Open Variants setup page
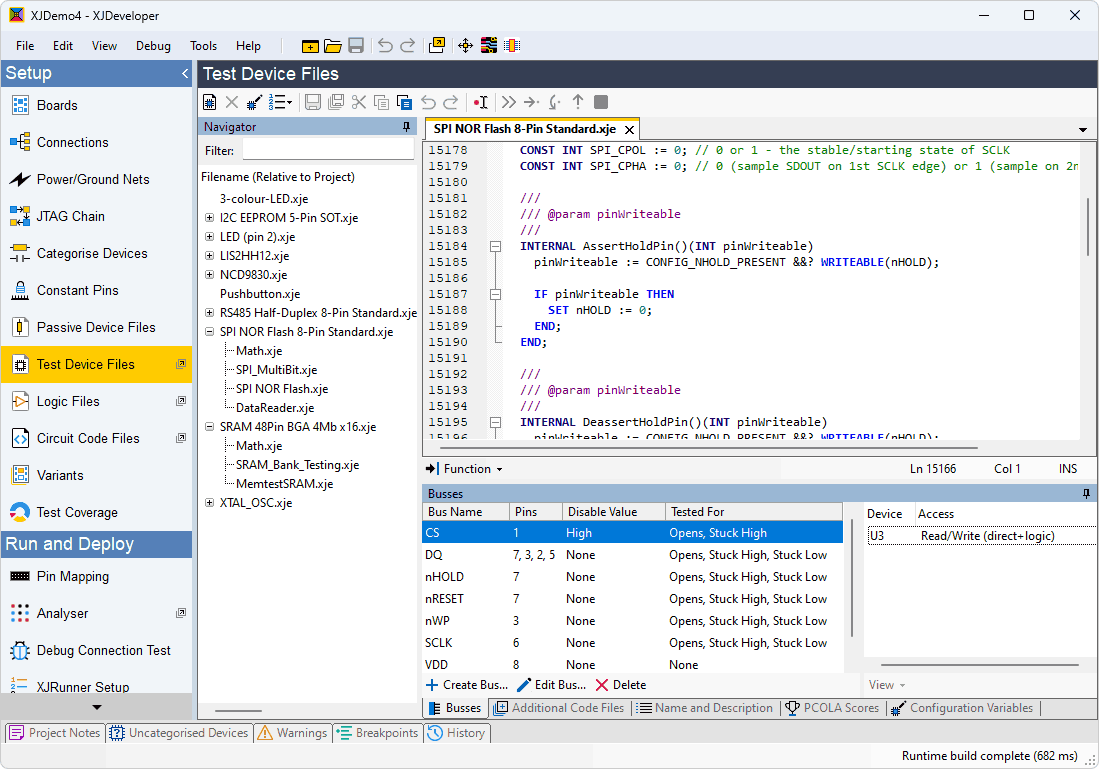Viewport: 1099px width, 769px height. [x=97, y=475]
